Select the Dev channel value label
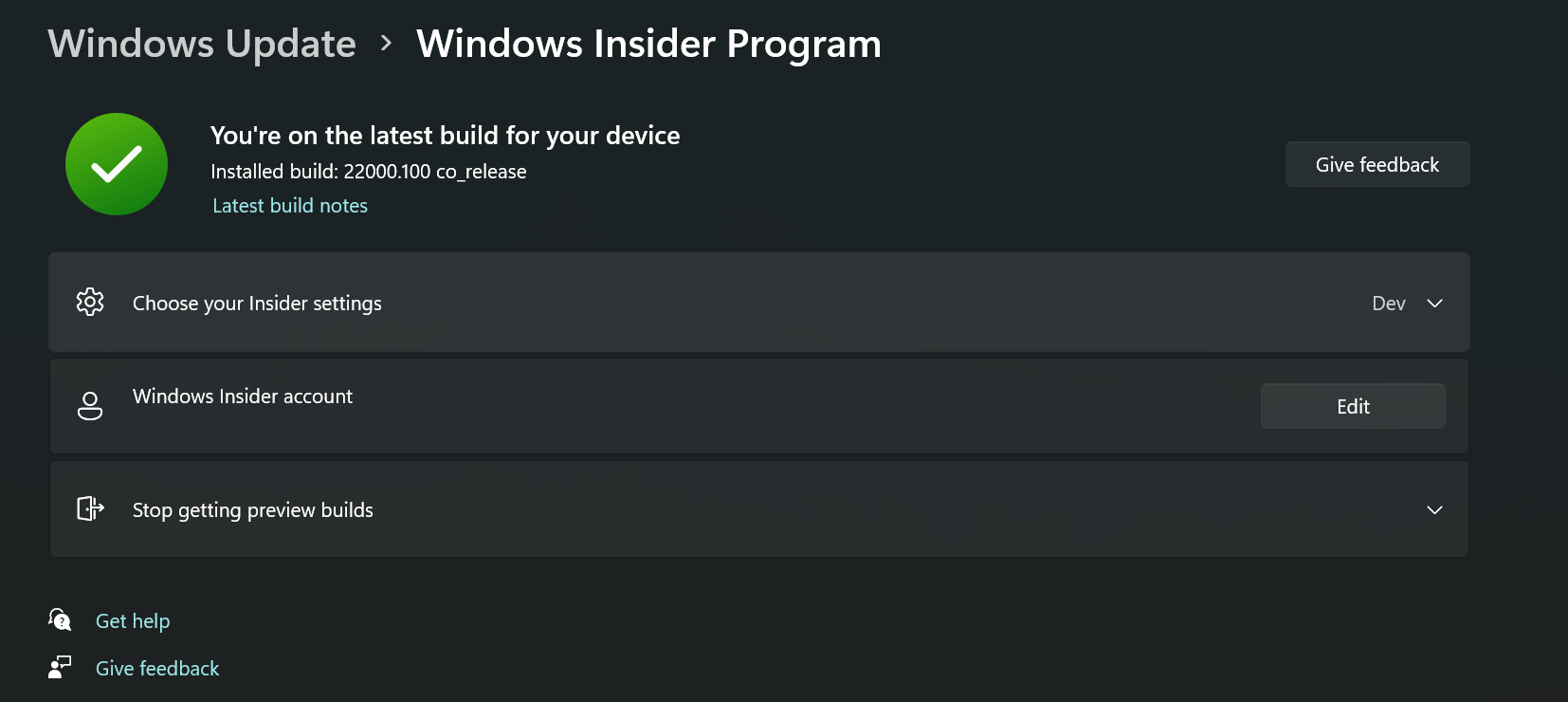This screenshot has height=702, width=1568. click(x=1389, y=304)
